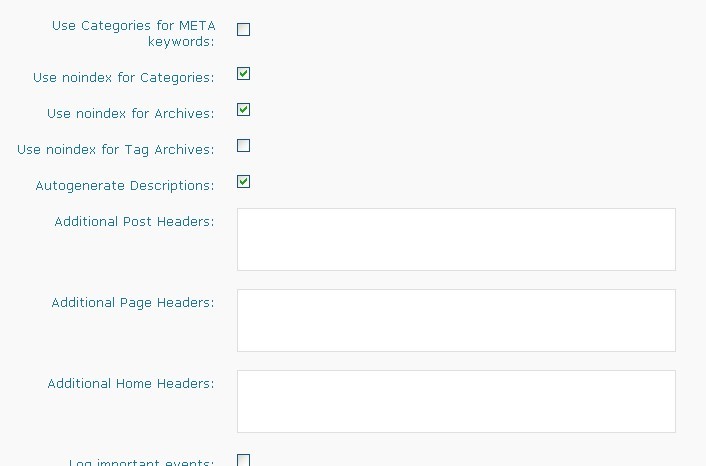Click the Use noindex for Archives label
This screenshot has width=706, height=466.
pos(130,114)
